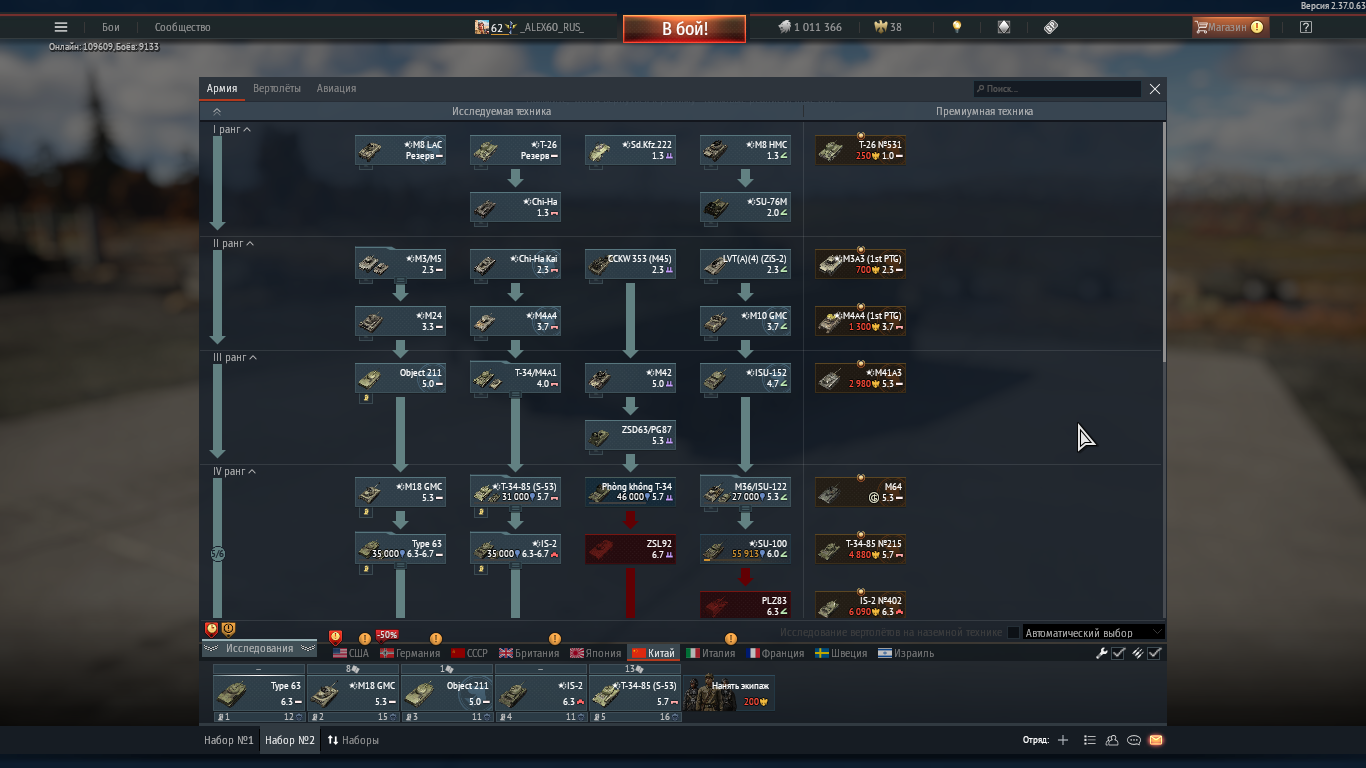The image size is (1366, 768).
Task: Open the Магазин shop
Action: 1229,27
